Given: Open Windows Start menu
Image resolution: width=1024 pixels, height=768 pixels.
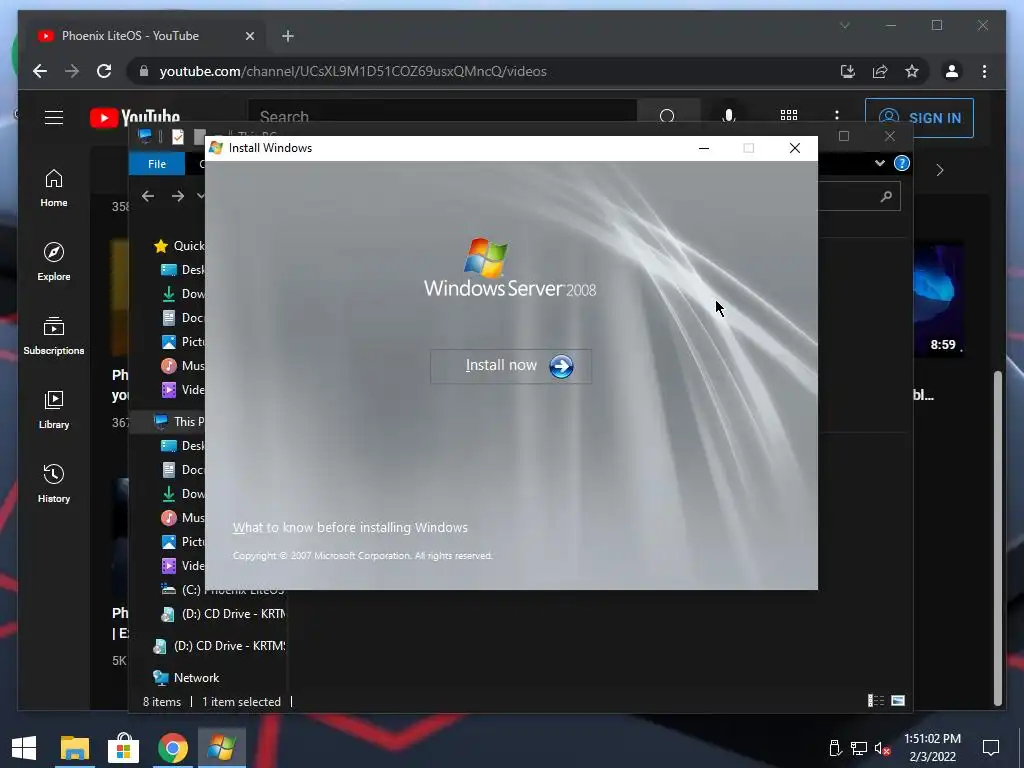Looking at the screenshot, I should [x=24, y=748].
